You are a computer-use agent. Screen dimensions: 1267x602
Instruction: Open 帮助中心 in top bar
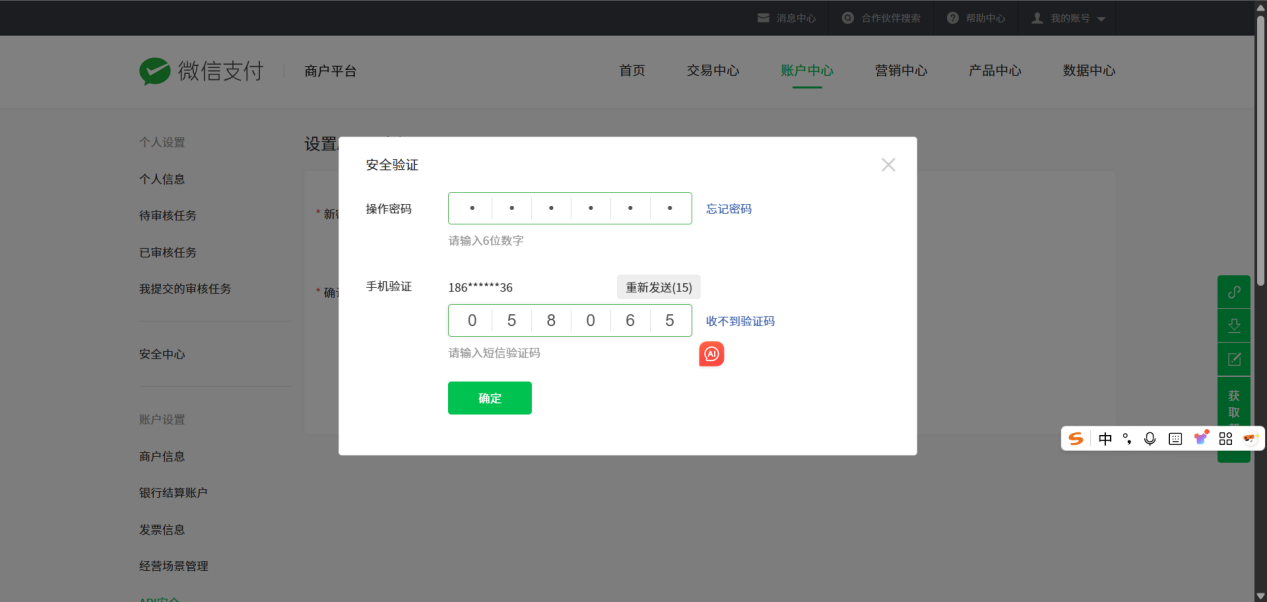[976, 19]
